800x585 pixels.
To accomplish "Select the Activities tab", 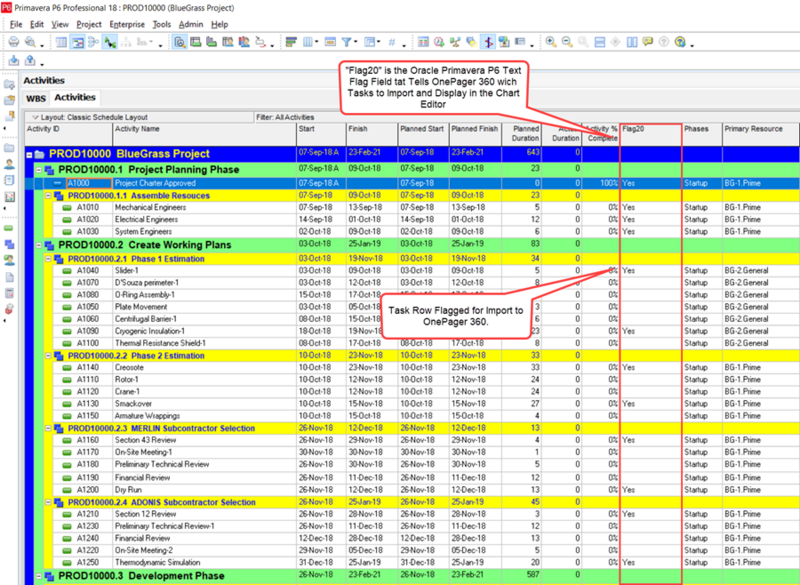I will click(75, 97).
